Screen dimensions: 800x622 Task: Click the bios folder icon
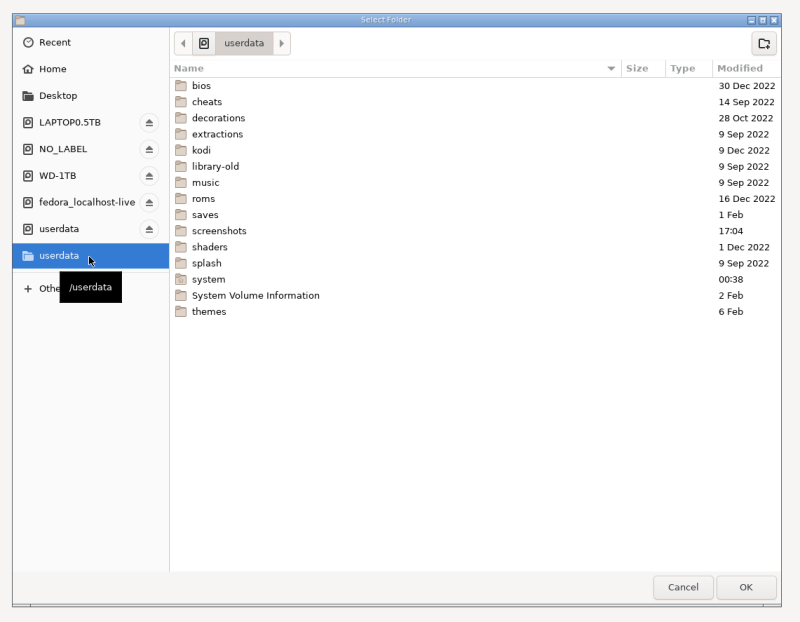click(181, 85)
